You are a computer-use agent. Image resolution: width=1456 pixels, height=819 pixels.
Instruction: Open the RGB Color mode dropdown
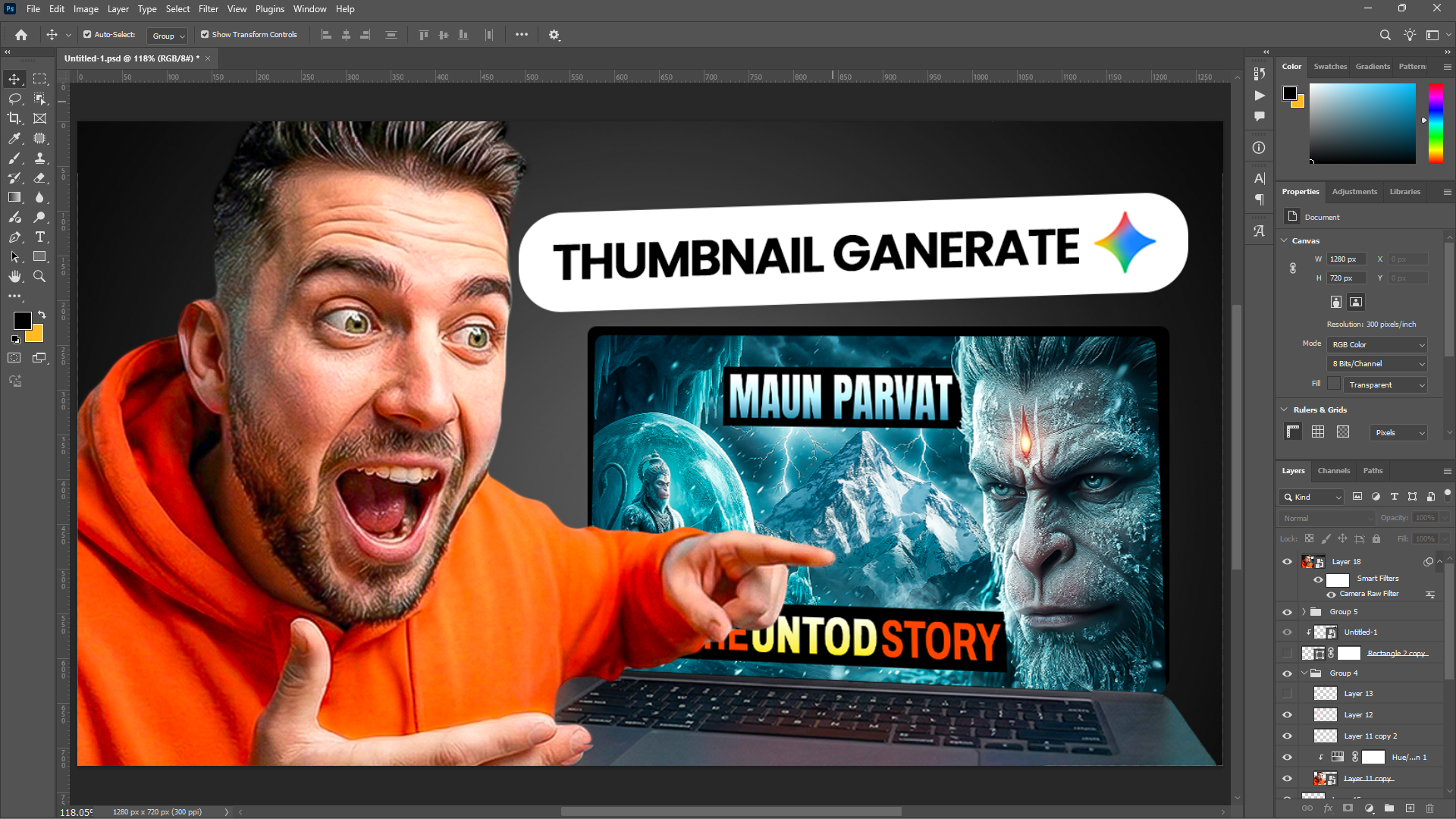1378,344
